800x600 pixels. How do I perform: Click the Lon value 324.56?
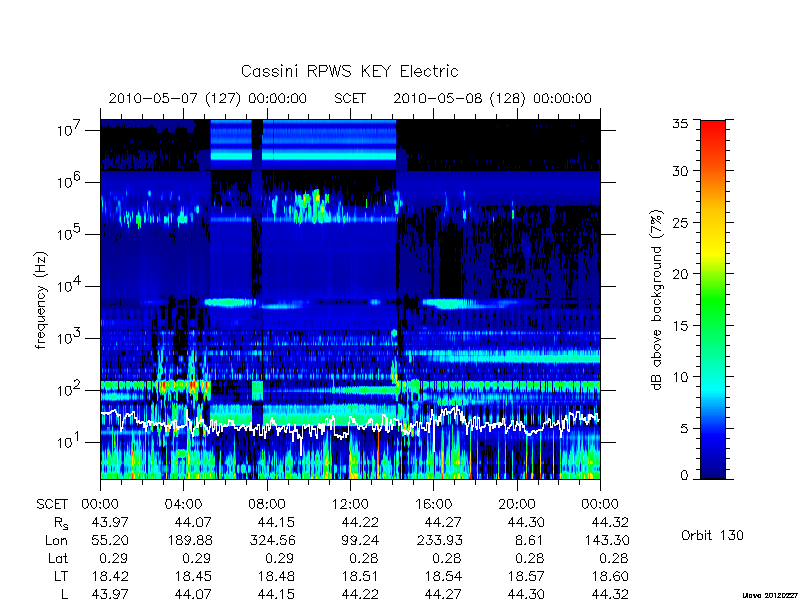[x=271, y=540]
